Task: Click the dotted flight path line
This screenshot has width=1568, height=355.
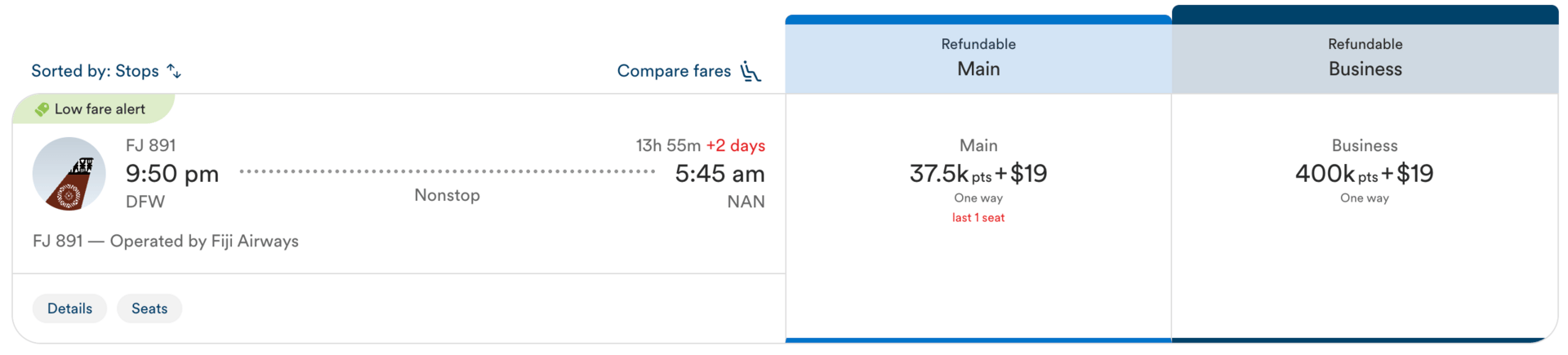Action: (447, 171)
